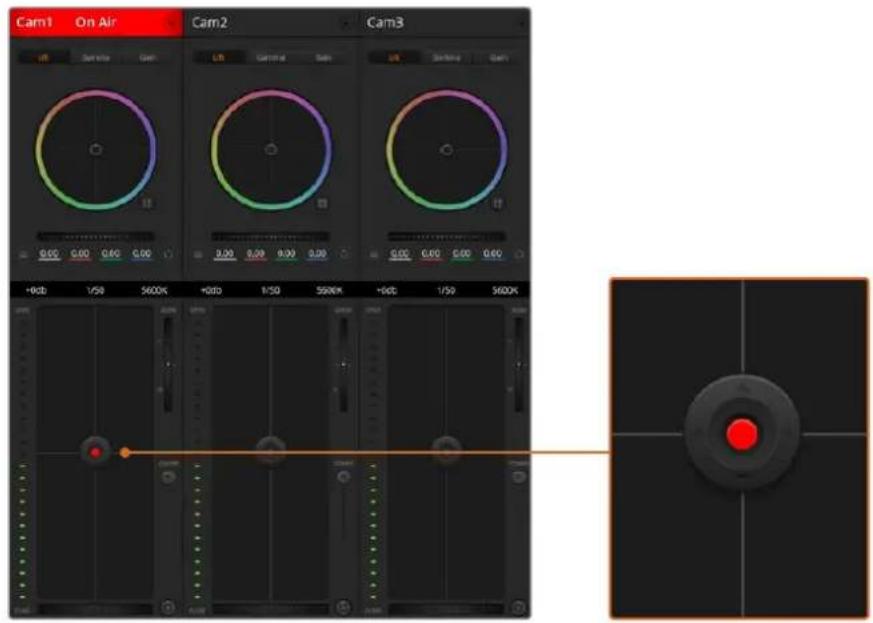Select the Gamma tab for Cam1
Viewport: 873px width, 623px height.
point(95,57)
